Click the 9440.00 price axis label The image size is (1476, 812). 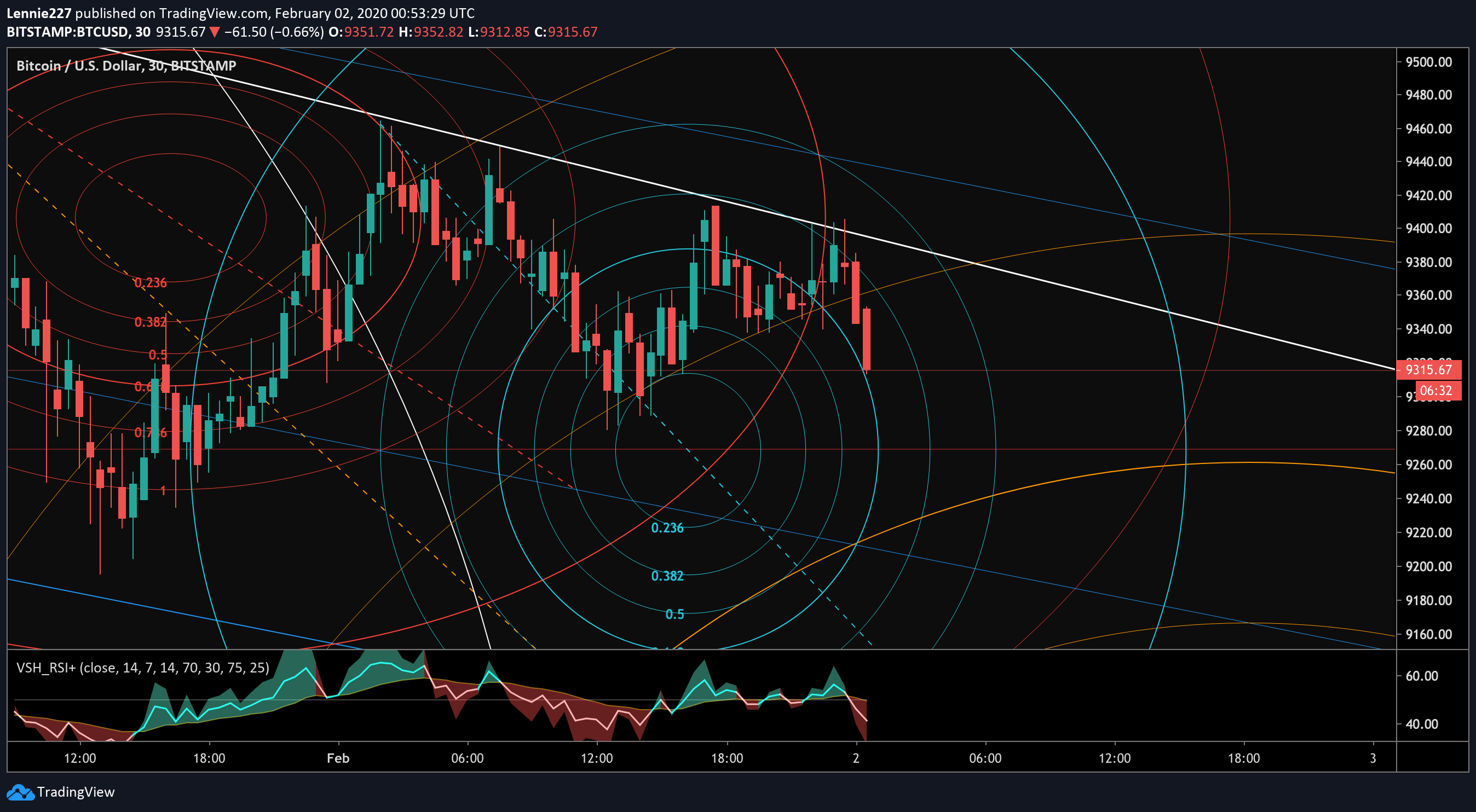coord(1429,162)
